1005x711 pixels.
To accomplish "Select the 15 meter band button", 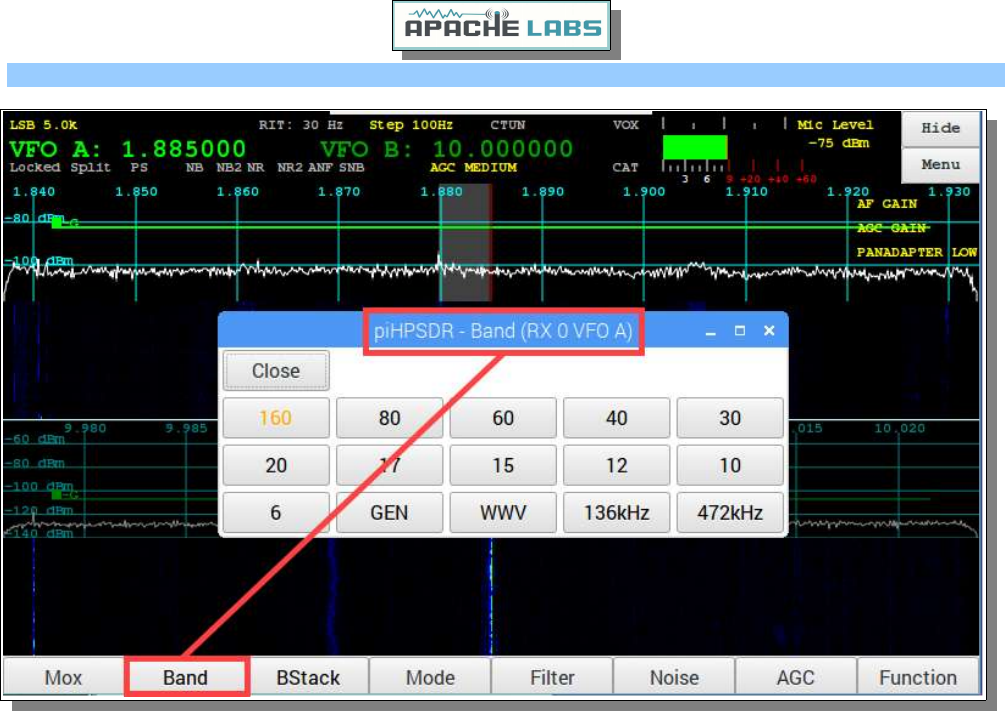I will [x=502, y=465].
